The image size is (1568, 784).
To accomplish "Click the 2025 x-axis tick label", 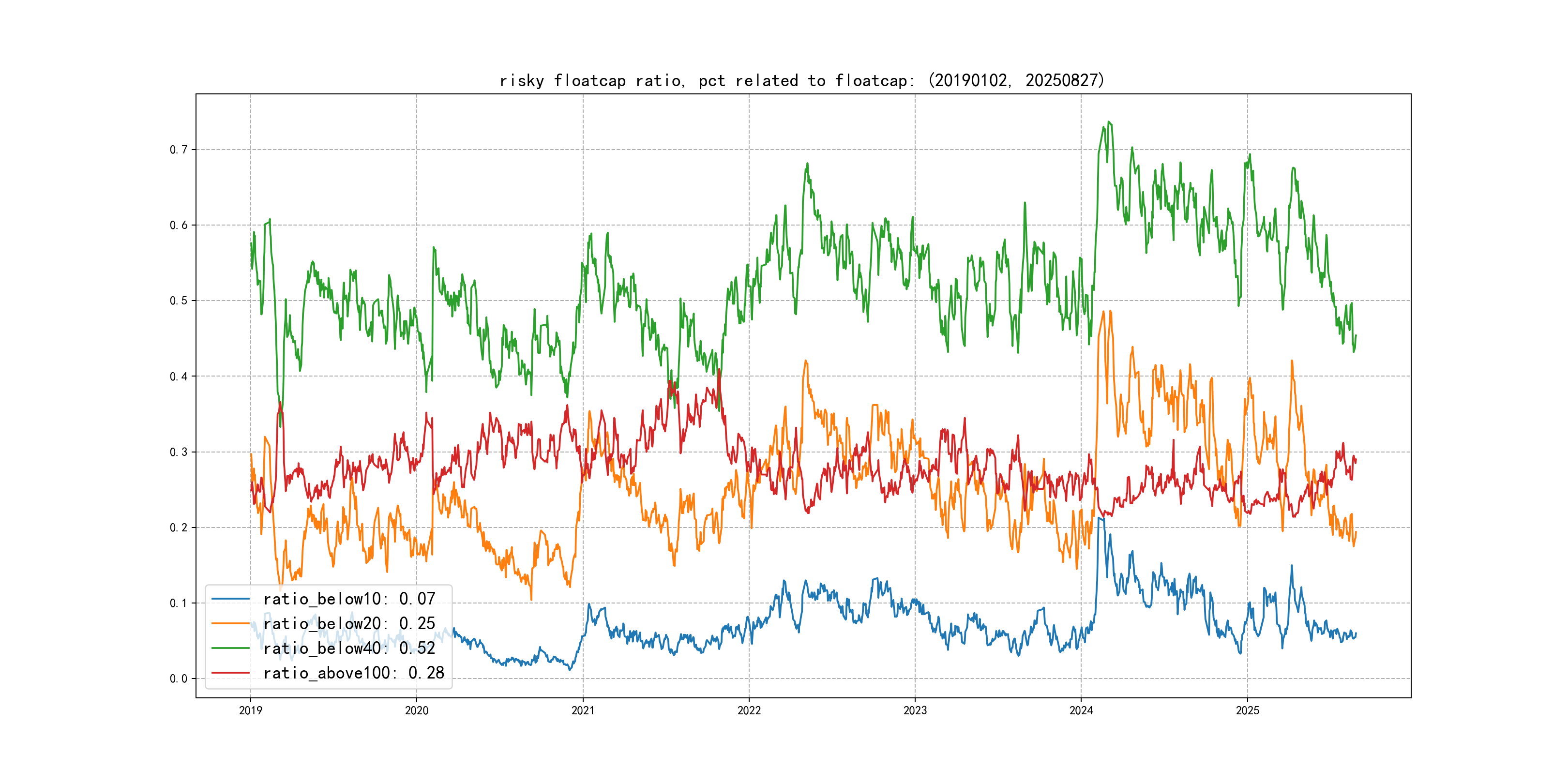I will 1247,710.
